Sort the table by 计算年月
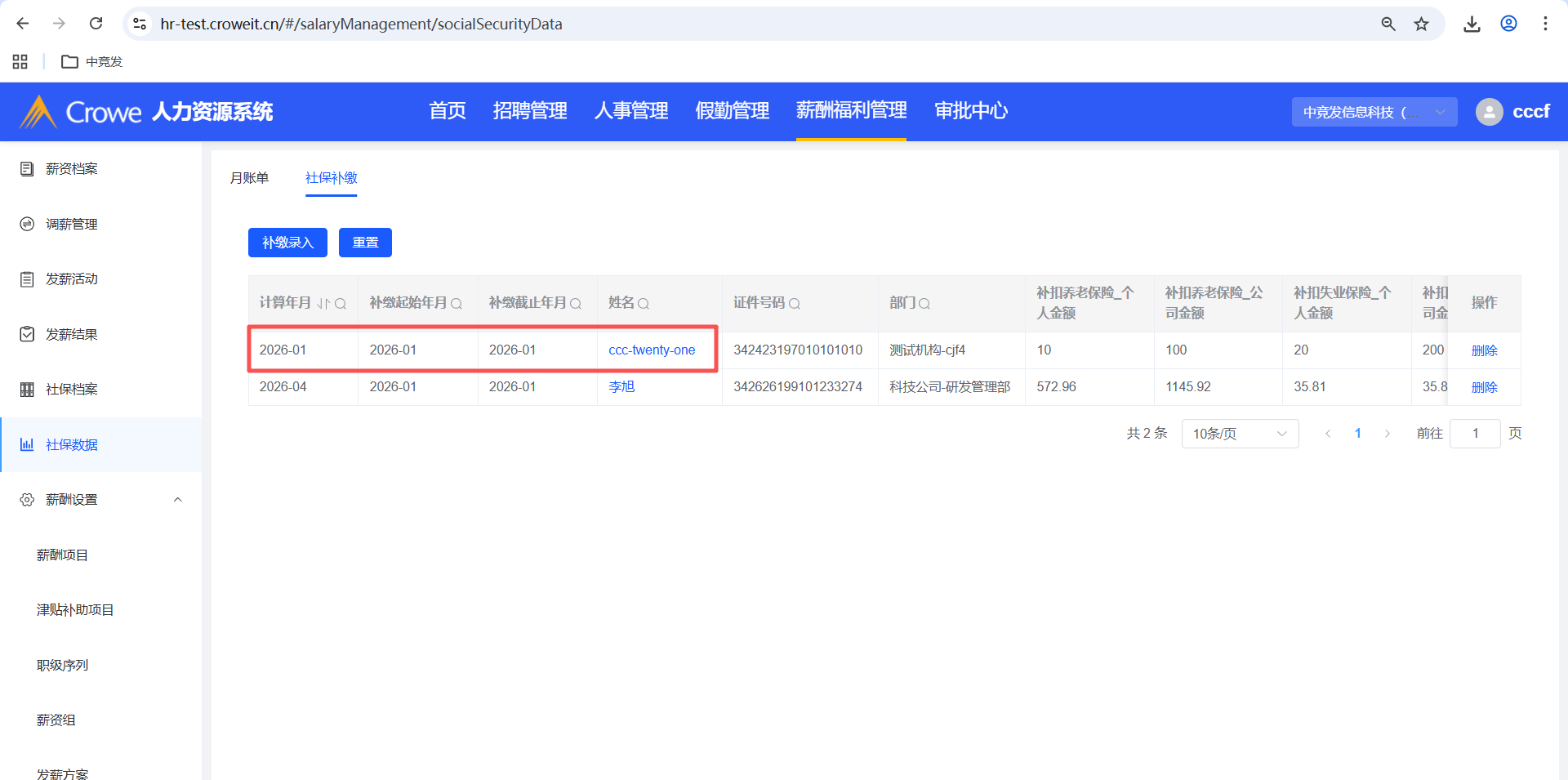The height and width of the screenshot is (780, 1568). [x=323, y=304]
